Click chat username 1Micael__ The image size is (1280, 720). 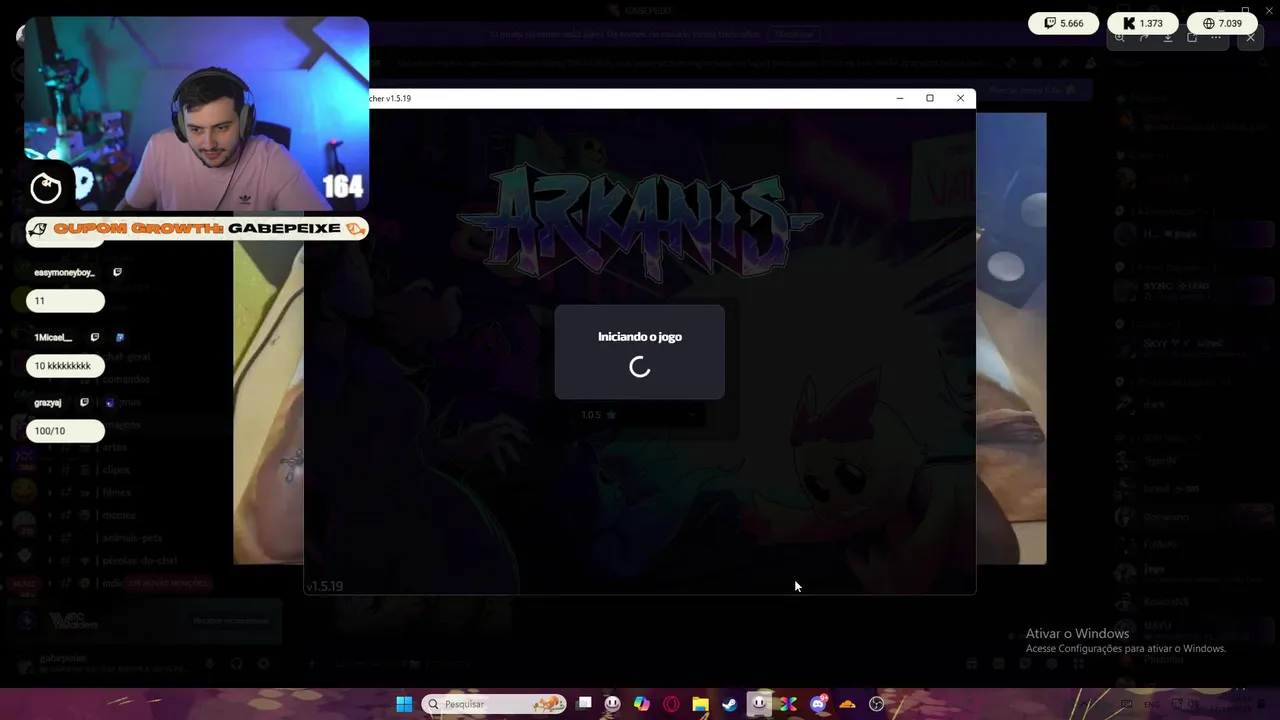(x=53, y=337)
